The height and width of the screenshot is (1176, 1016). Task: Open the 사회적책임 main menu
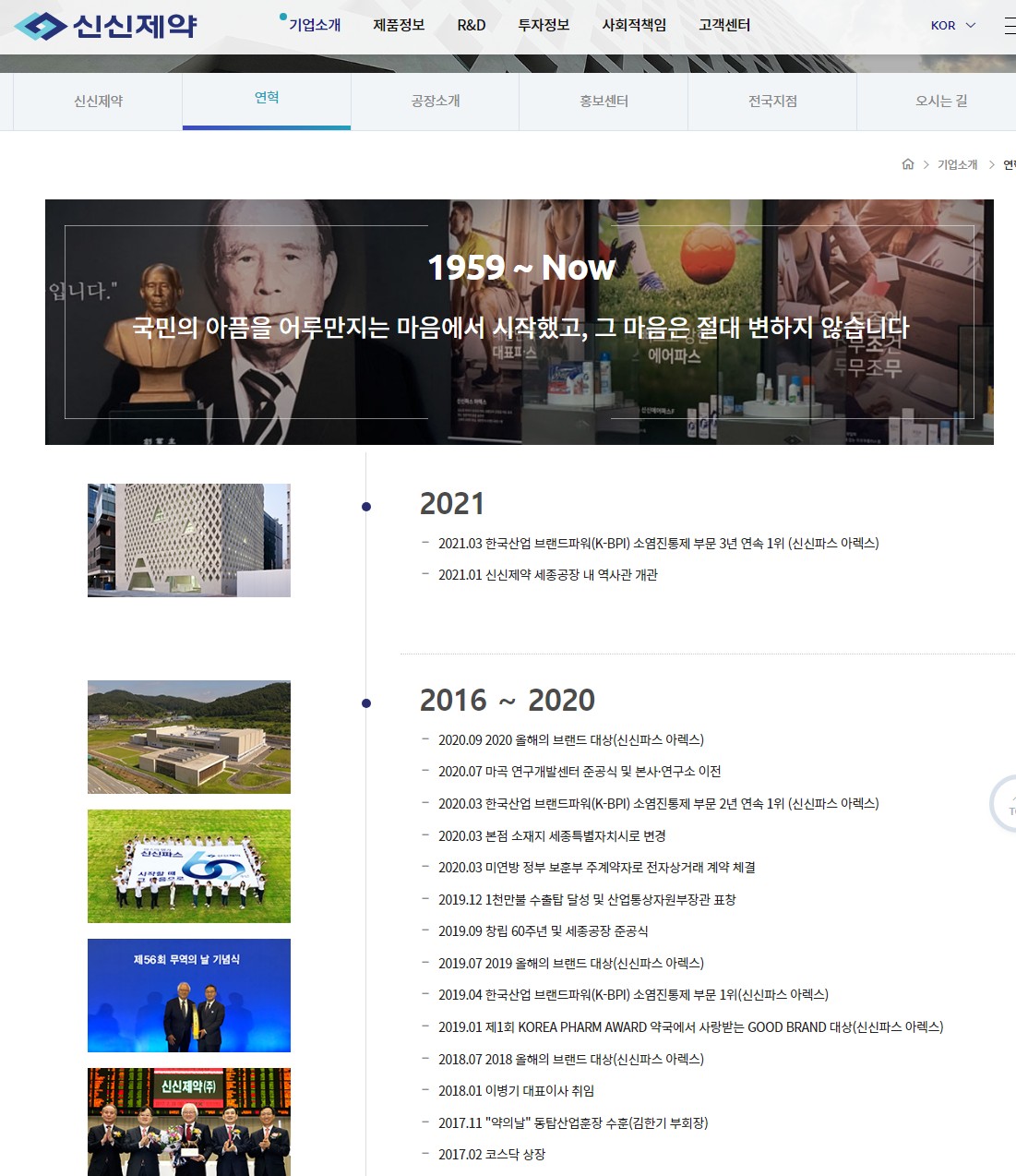634,25
